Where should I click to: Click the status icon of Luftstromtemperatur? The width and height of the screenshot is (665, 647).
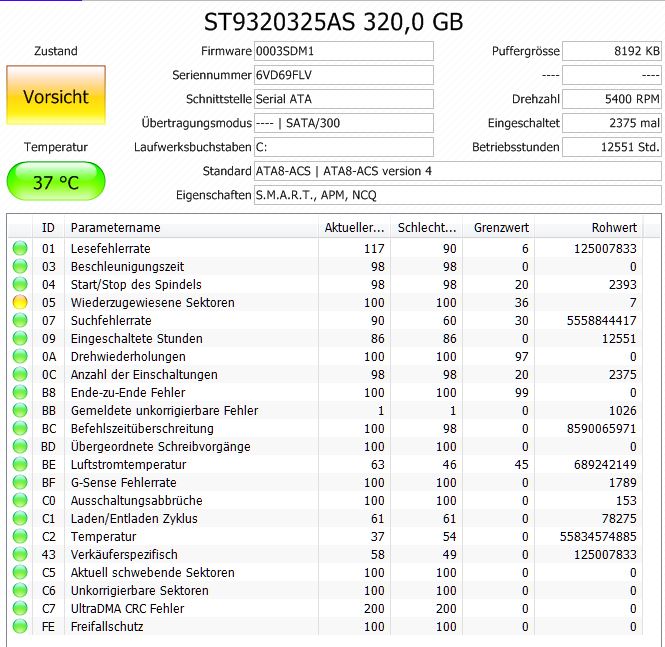tap(20, 465)
